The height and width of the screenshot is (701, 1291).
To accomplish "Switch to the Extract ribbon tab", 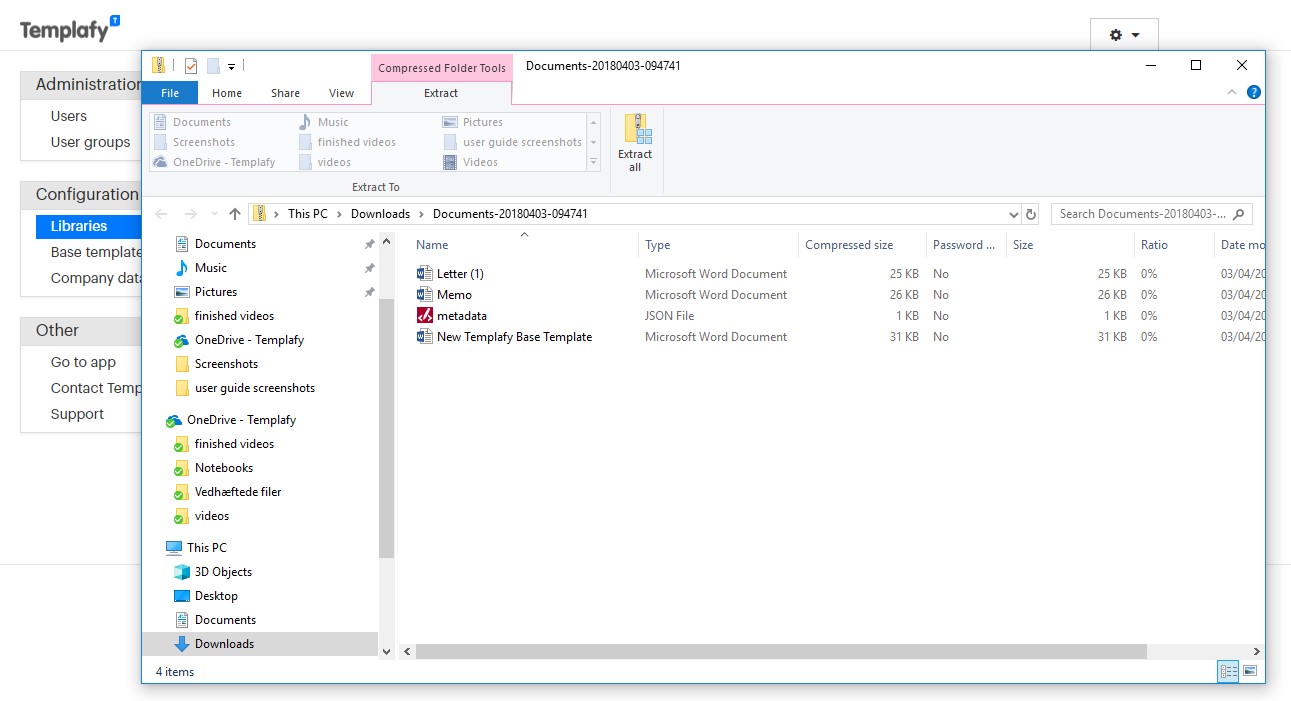I will click(441, 92).
